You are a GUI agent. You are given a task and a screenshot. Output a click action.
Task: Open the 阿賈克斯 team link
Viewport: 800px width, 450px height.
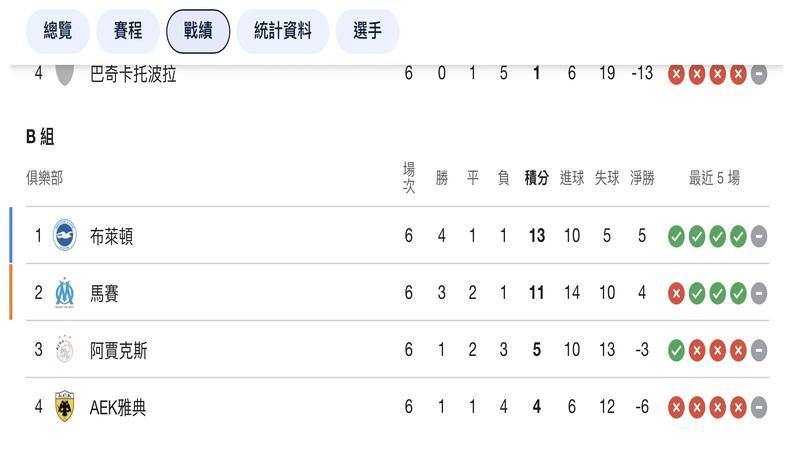[118, 350]
